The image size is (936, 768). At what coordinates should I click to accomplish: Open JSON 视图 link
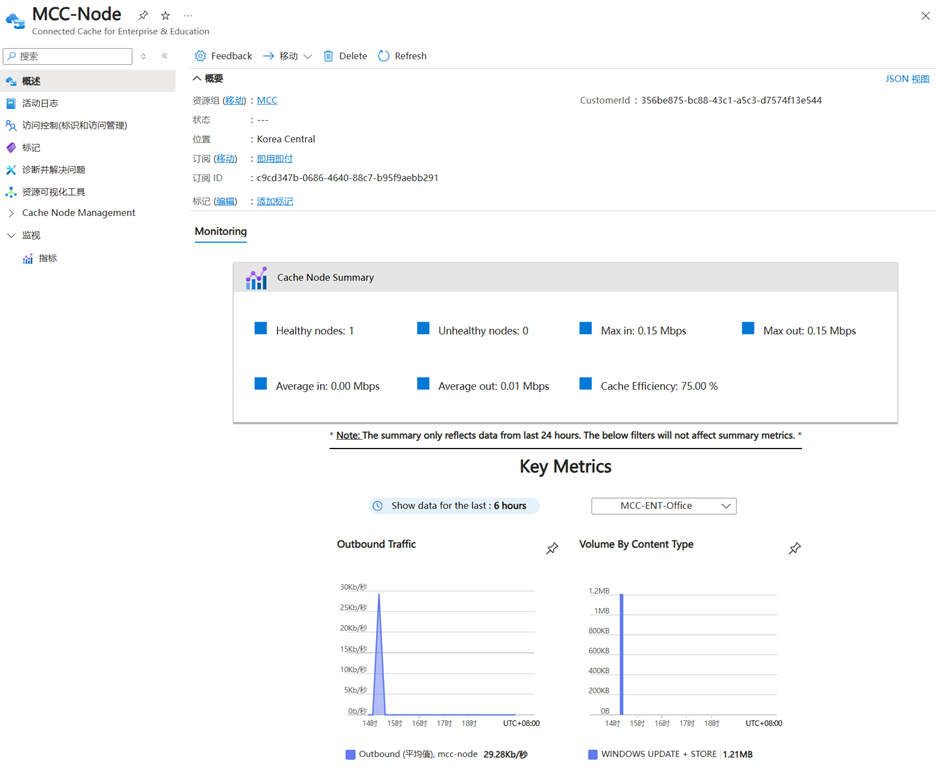pyautogui.click(x=907, y=79)
